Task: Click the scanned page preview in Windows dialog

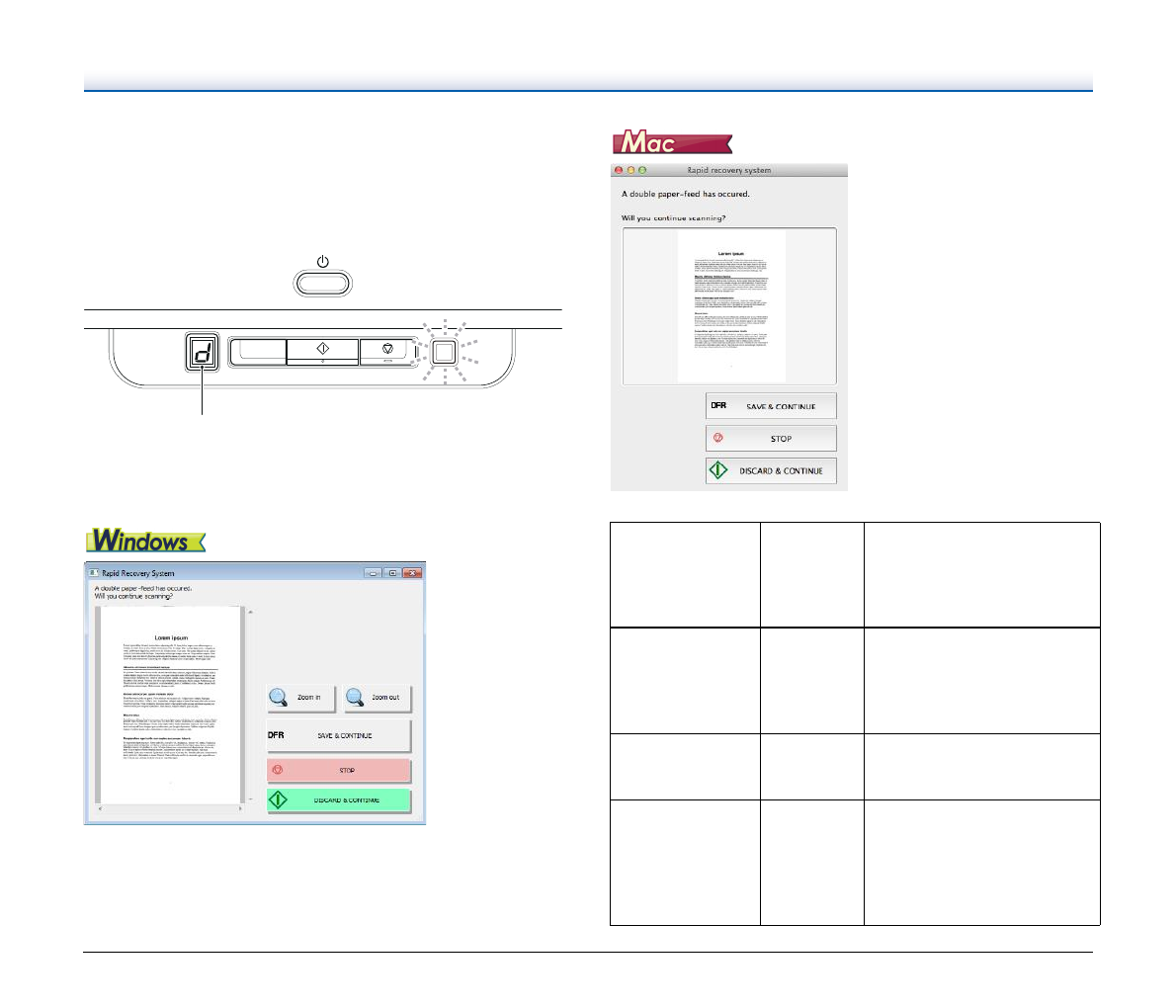Action: [x=172, y=705]
